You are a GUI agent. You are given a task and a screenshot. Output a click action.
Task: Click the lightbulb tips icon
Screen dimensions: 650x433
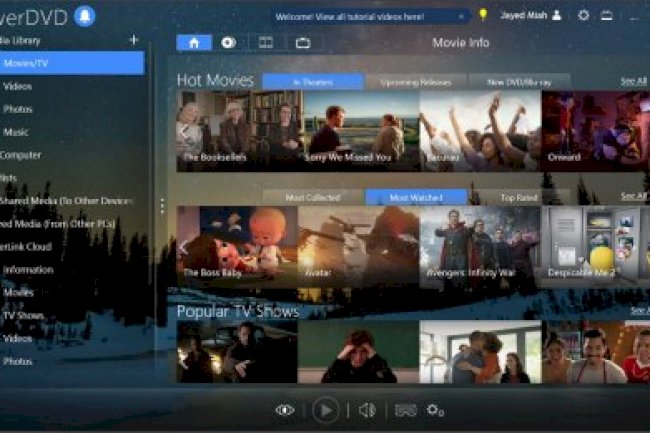[483, 15]
